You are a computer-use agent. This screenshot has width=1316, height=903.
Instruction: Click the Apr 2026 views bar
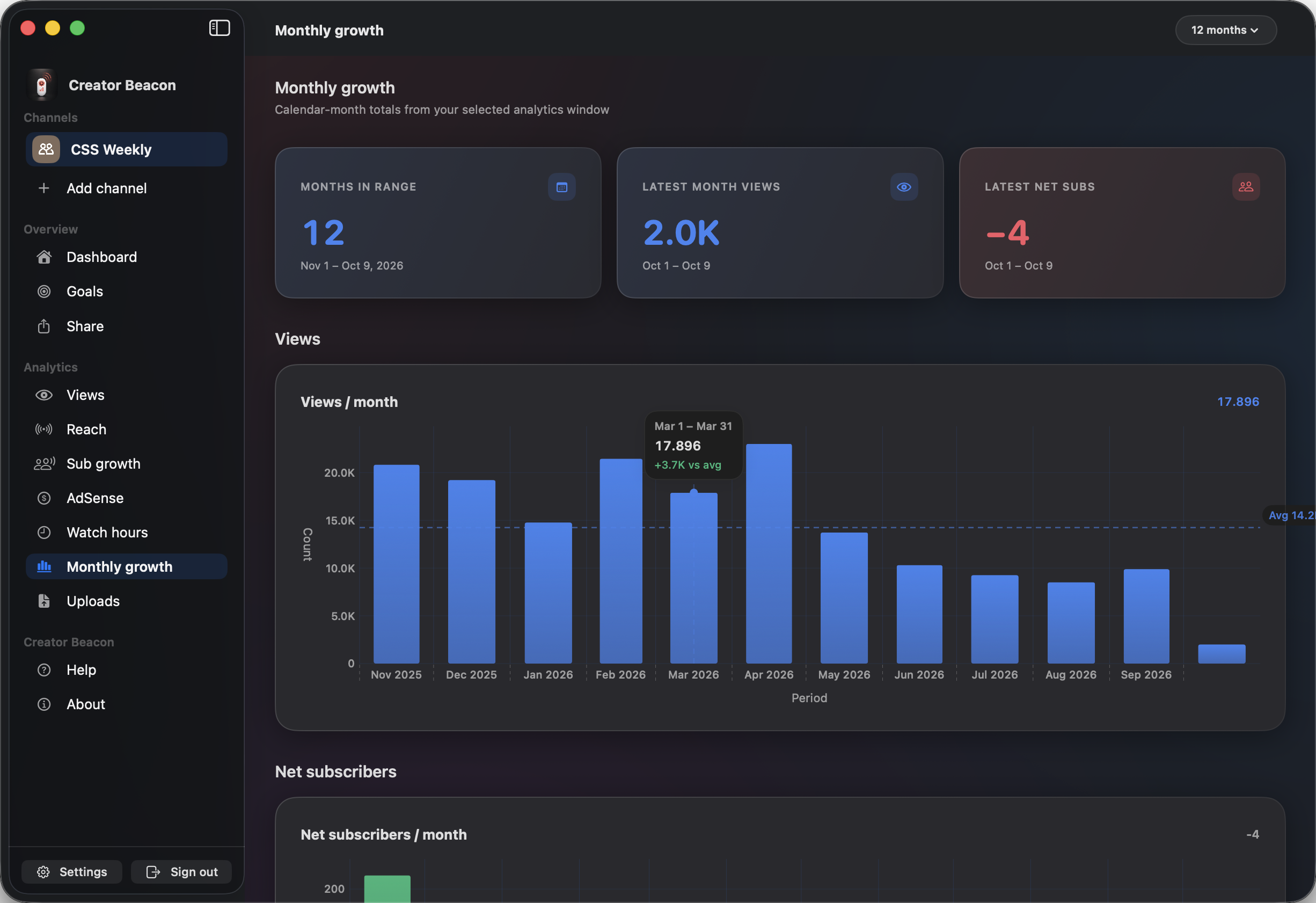769,554
